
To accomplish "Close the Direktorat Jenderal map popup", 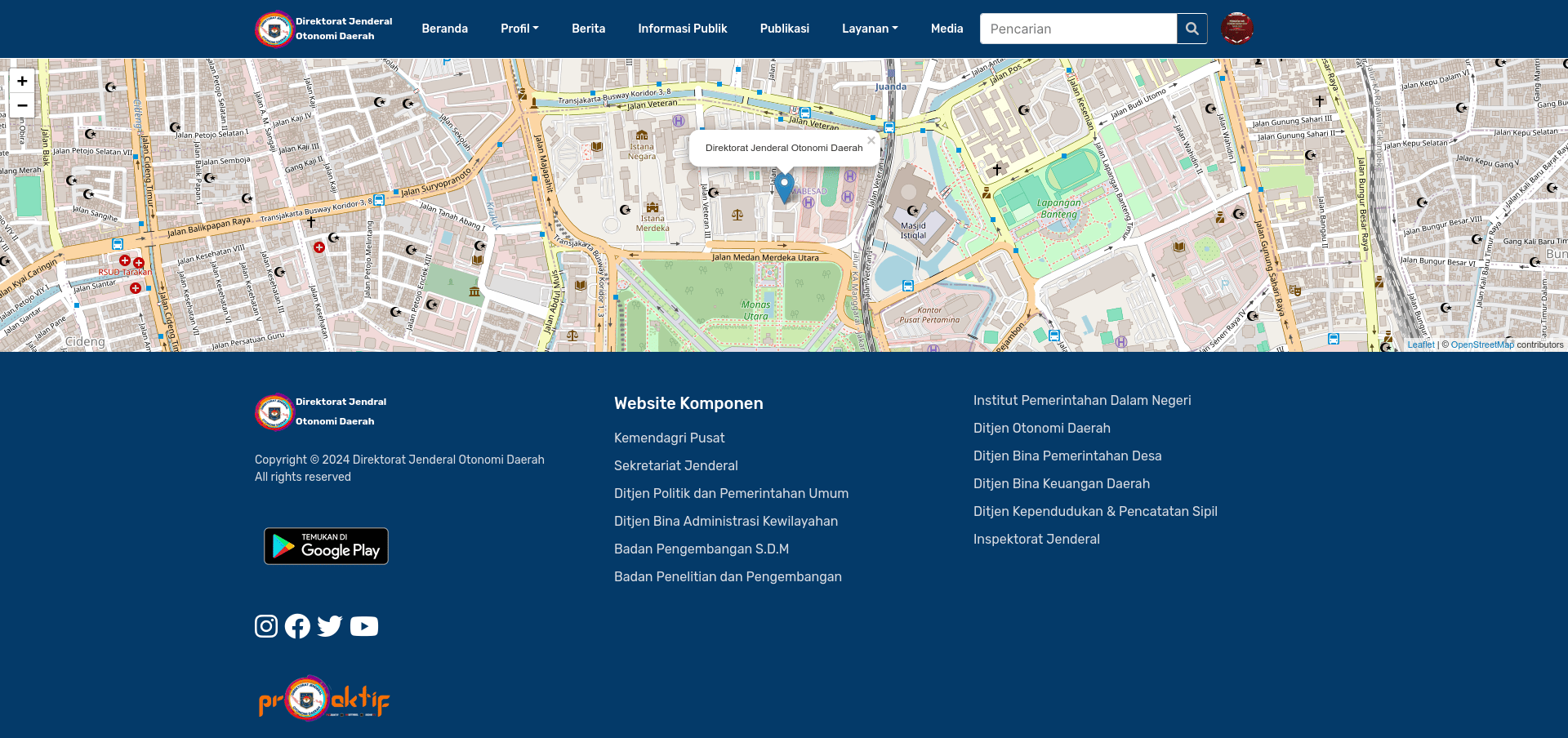I will [x=871, y=140].
